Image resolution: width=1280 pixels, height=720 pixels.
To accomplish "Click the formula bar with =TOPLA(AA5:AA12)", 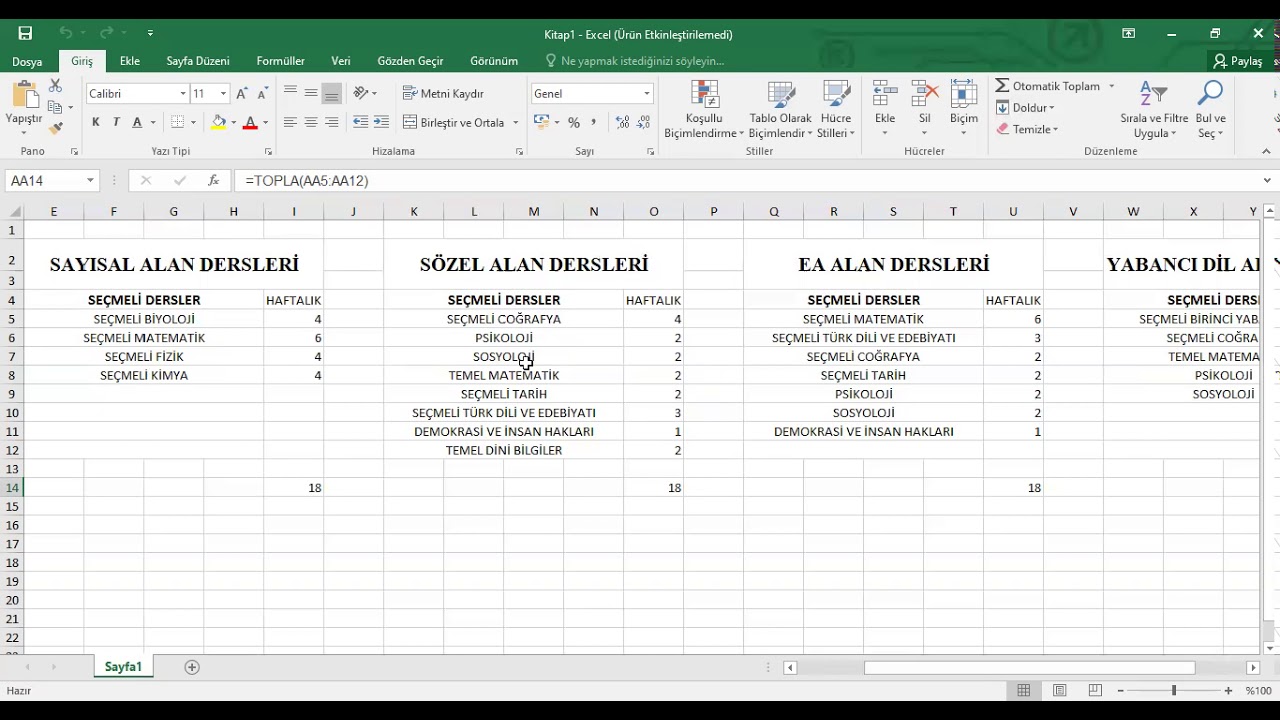I will 745,181.
